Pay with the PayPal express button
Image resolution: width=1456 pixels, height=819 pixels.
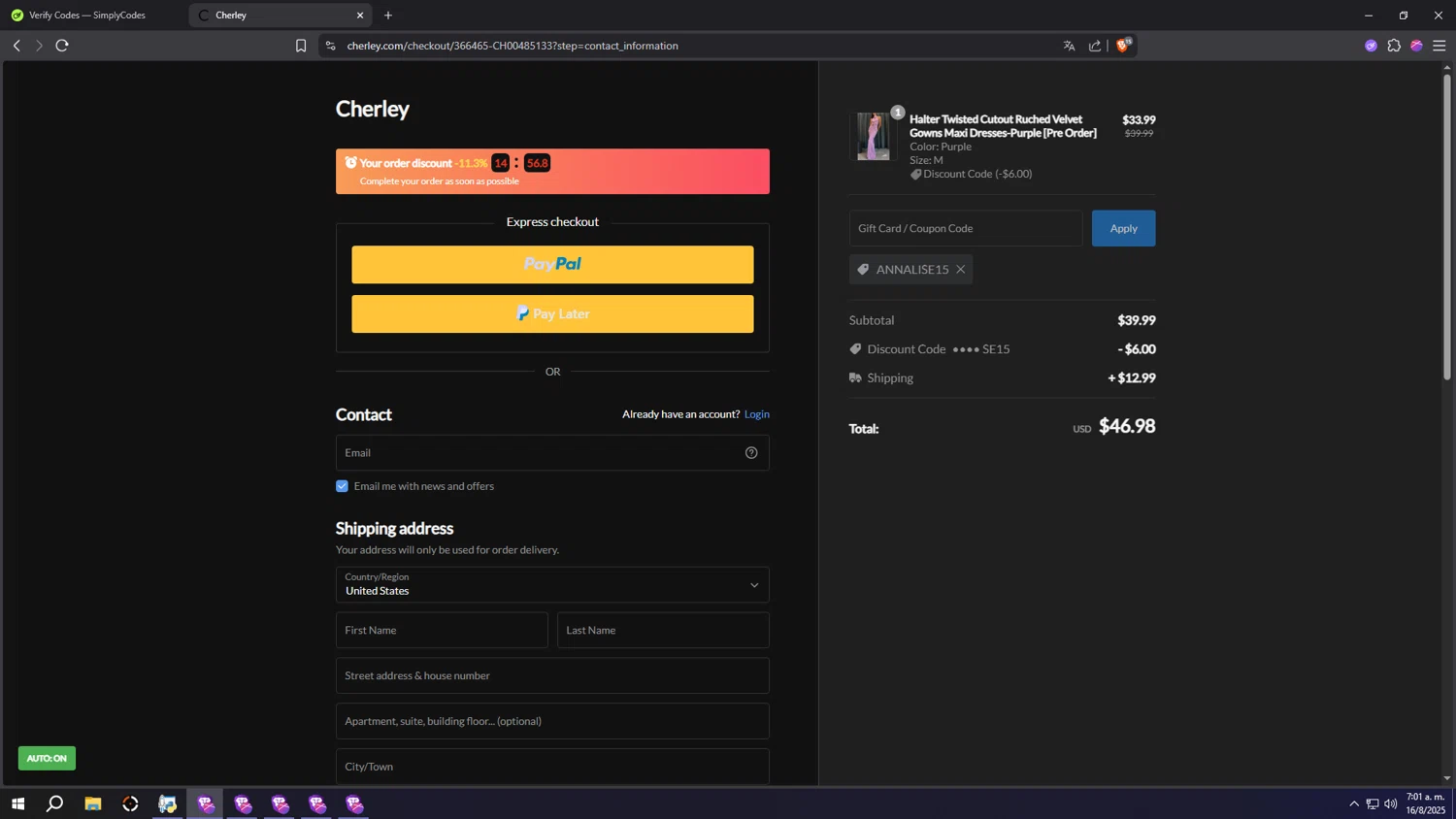pyautogui.click(x=552, y=264)
